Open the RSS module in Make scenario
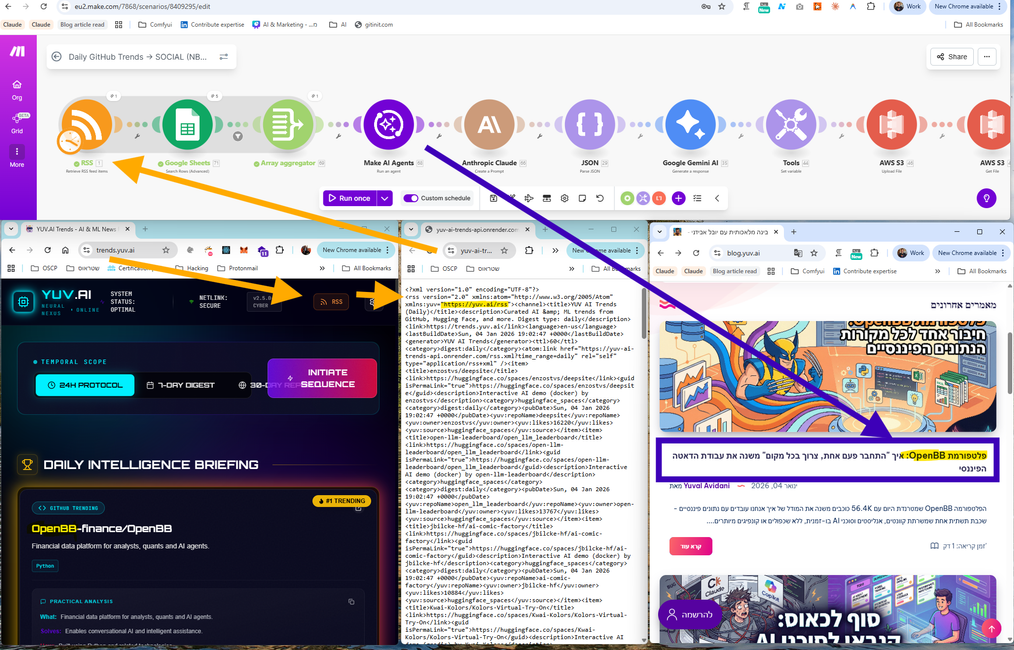 (x=87, y=124)
